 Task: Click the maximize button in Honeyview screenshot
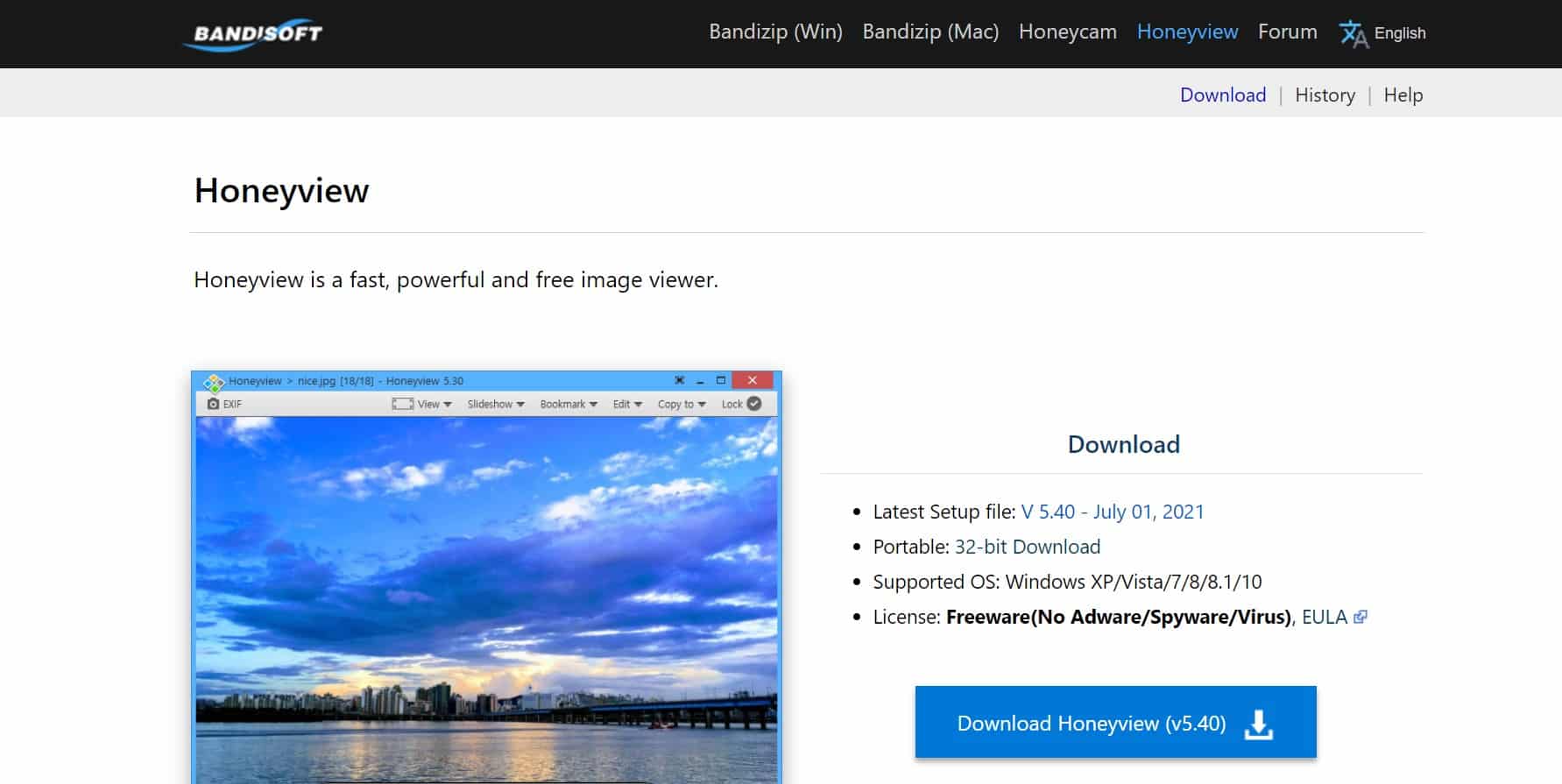(x=721, y=380)
